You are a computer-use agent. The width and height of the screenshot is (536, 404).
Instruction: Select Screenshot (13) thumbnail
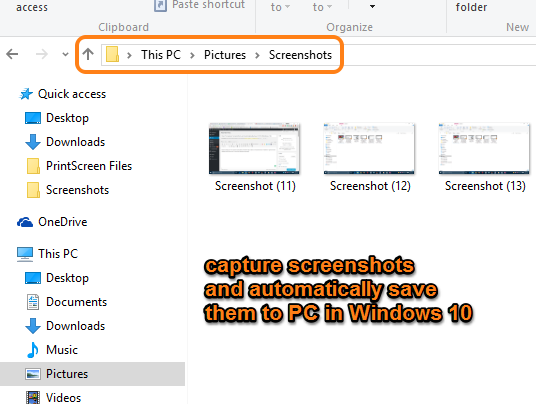tap(484, 149)
